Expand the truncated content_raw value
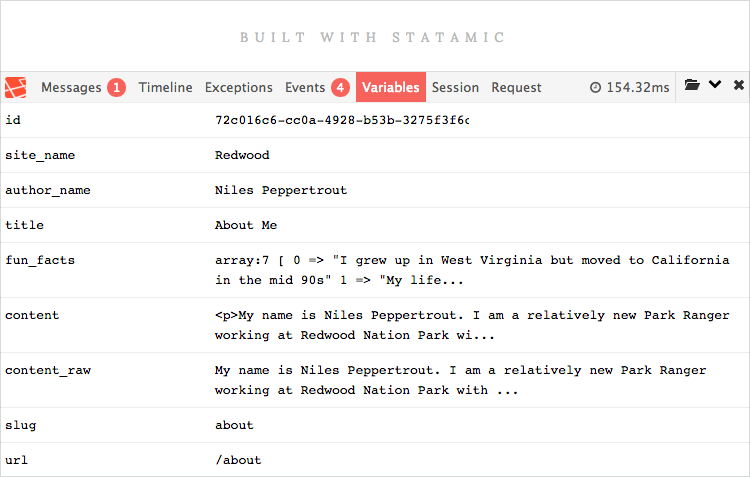The width and height of the screenshot is (750, 477). 460,380
